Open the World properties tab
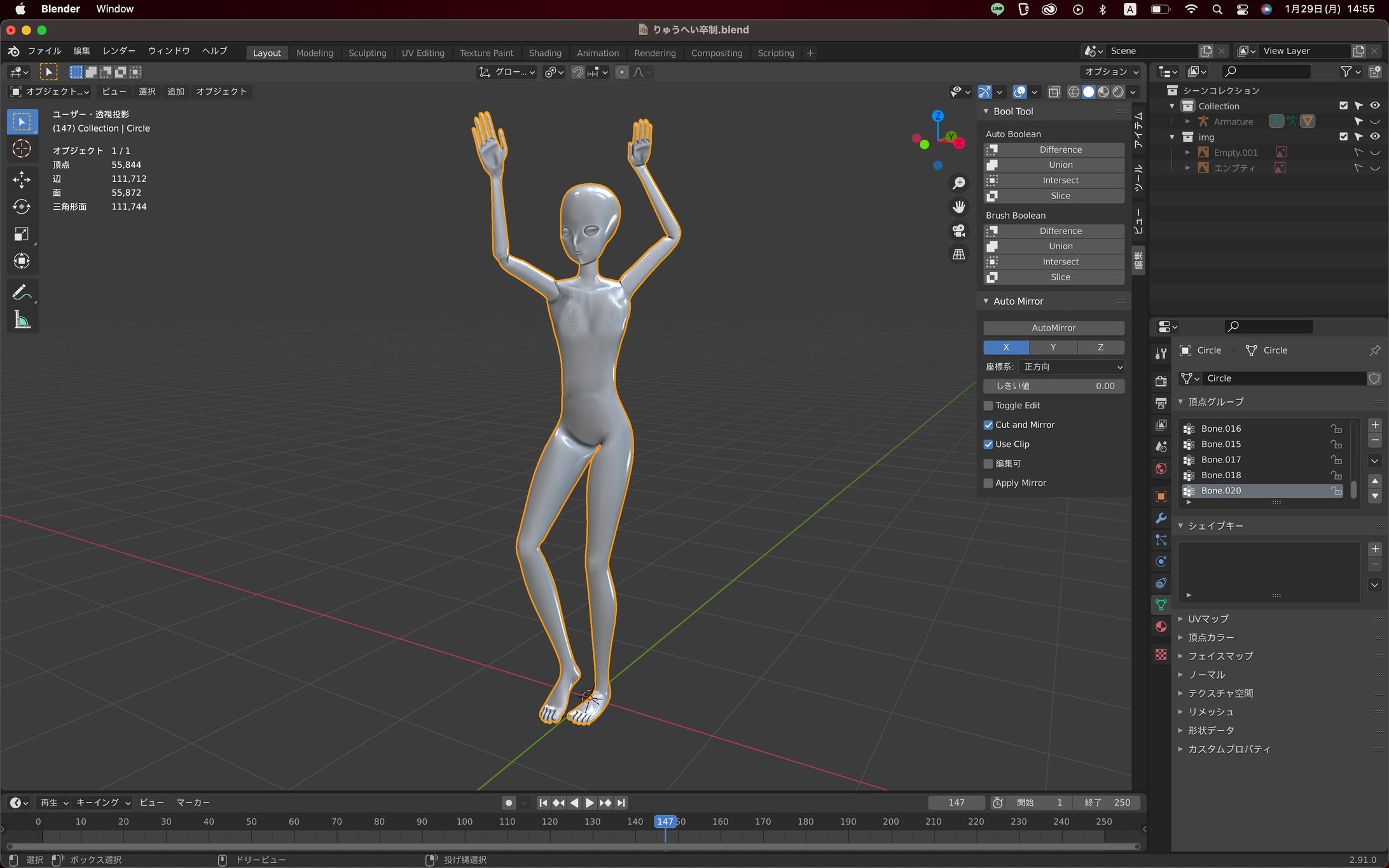The width and height of the screenshot is (1389, 868). [x=1161, y=469]
